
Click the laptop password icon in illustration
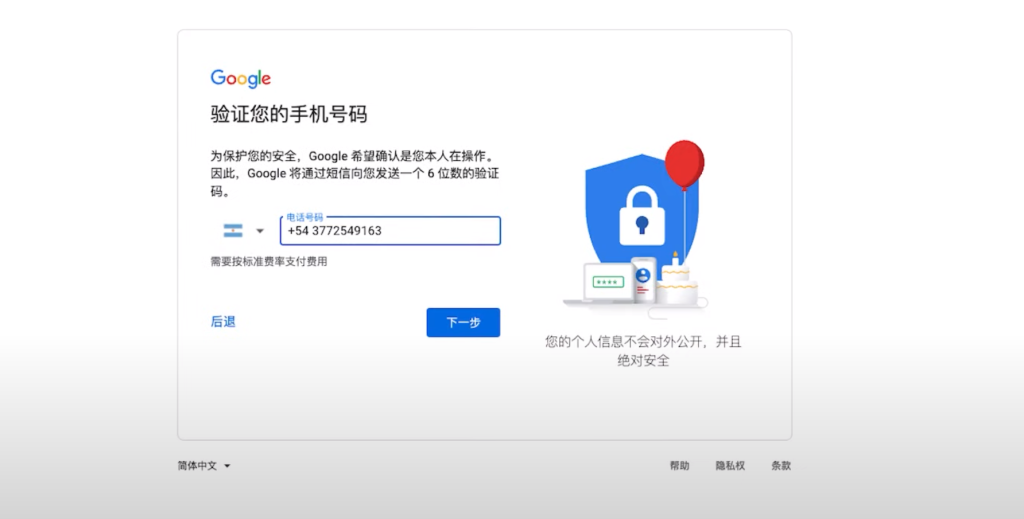(x=608, y=282)
